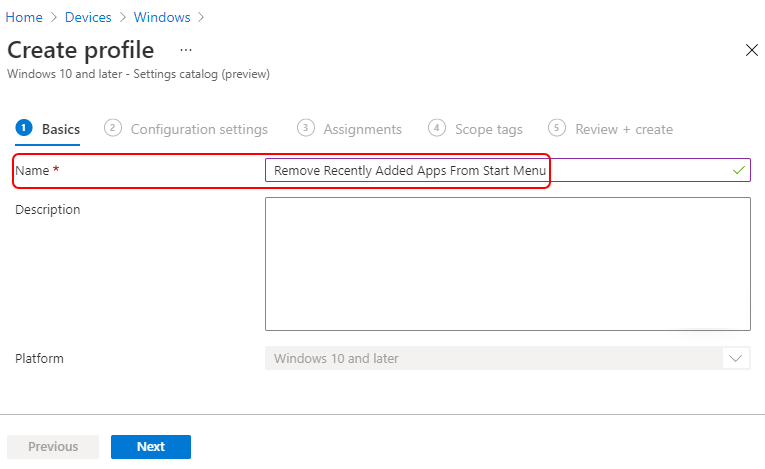Click the green validation checkmark

[739, 170]
